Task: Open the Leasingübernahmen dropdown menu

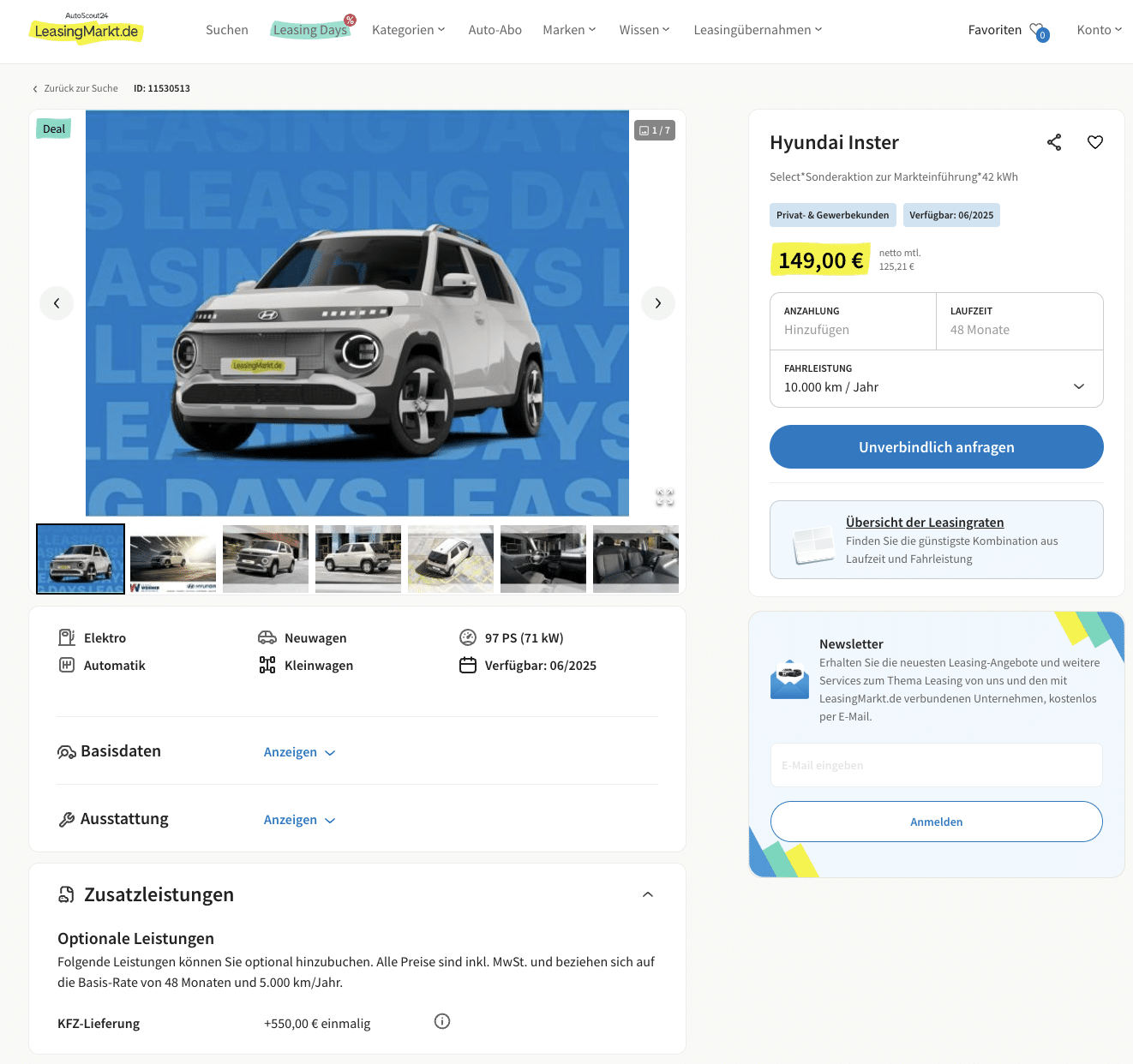Action: tap(758, 30)
